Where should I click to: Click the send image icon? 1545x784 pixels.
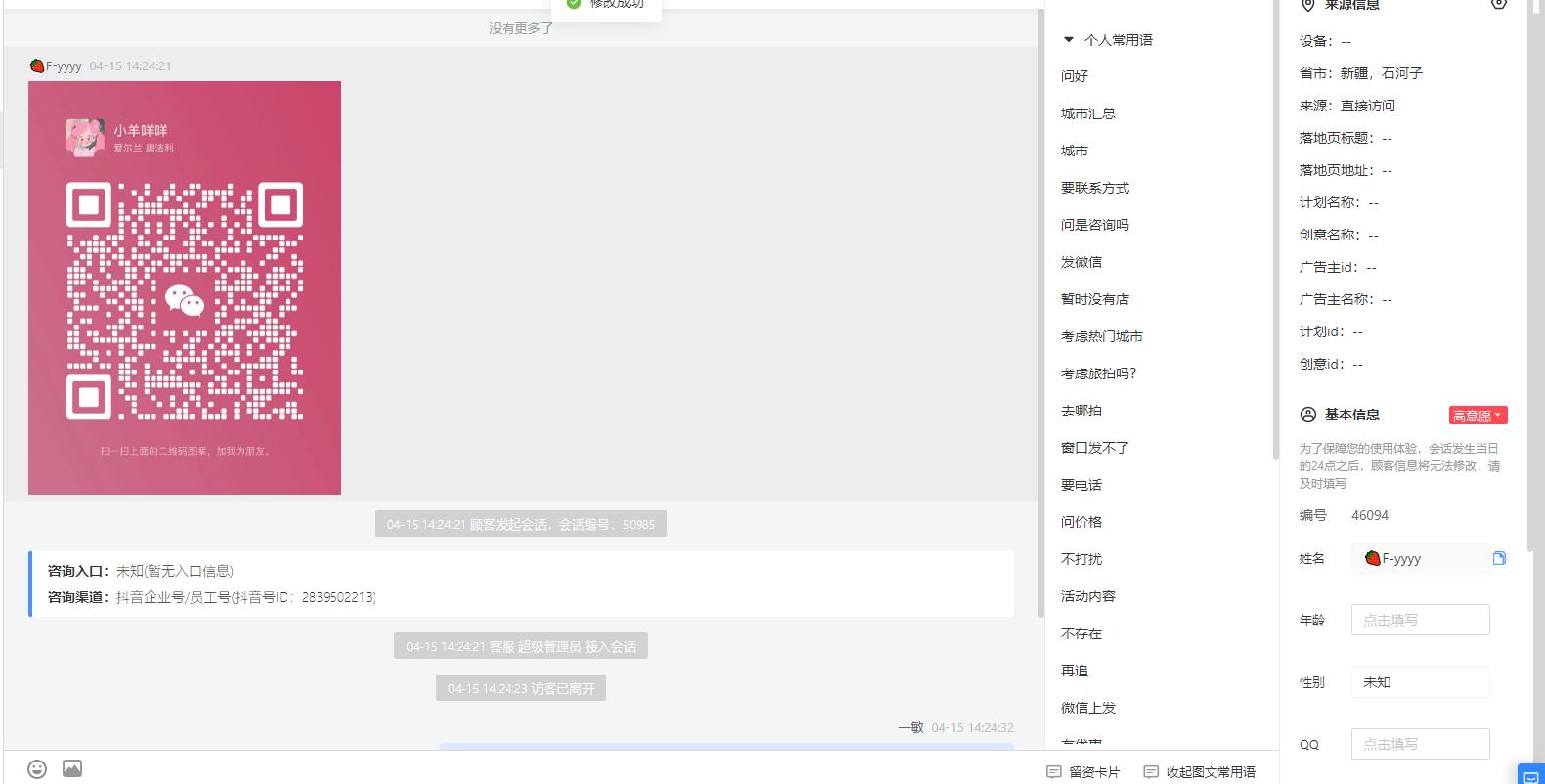click(72, 768)
